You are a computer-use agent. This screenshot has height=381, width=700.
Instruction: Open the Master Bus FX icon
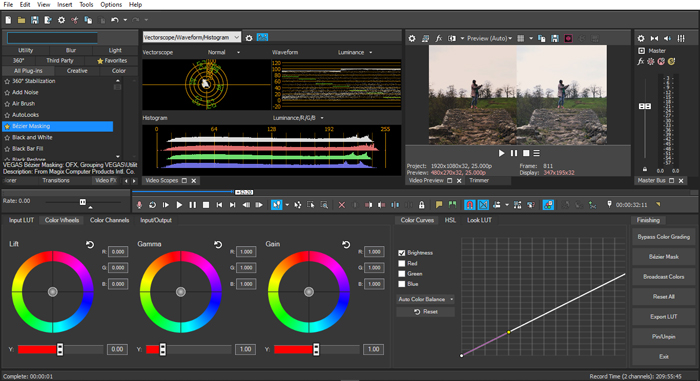(x=641, y=62)
